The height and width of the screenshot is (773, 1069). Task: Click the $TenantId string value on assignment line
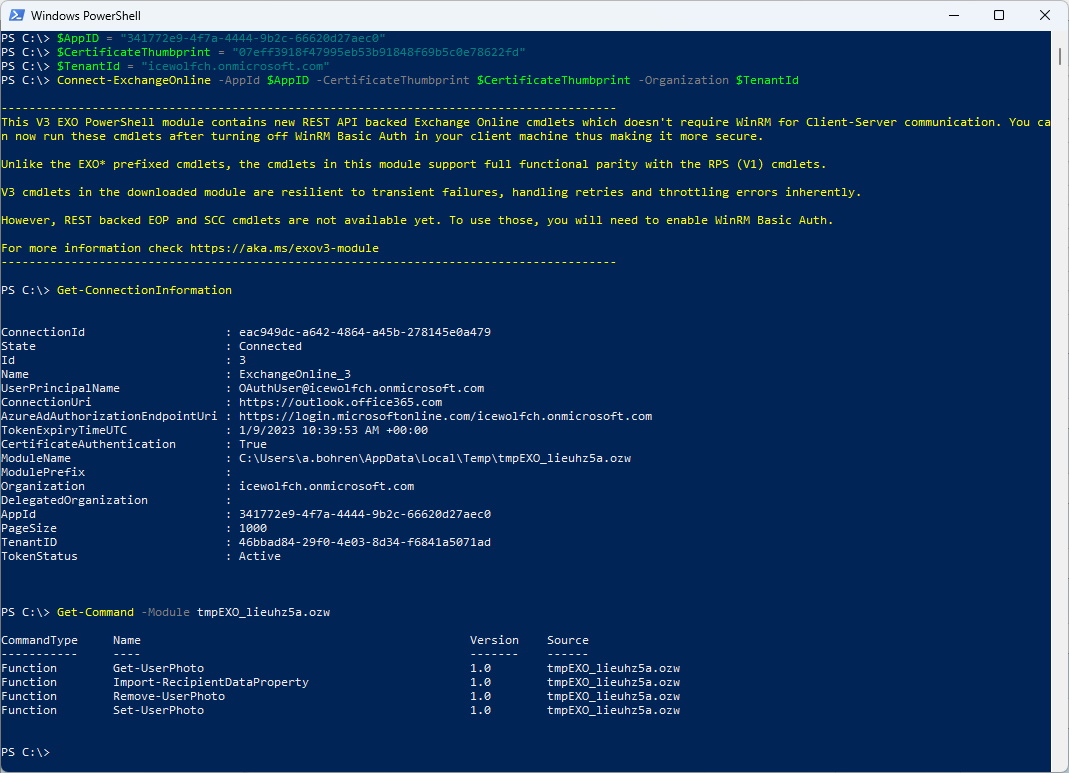pyautogui.click(x=235, y=66)
